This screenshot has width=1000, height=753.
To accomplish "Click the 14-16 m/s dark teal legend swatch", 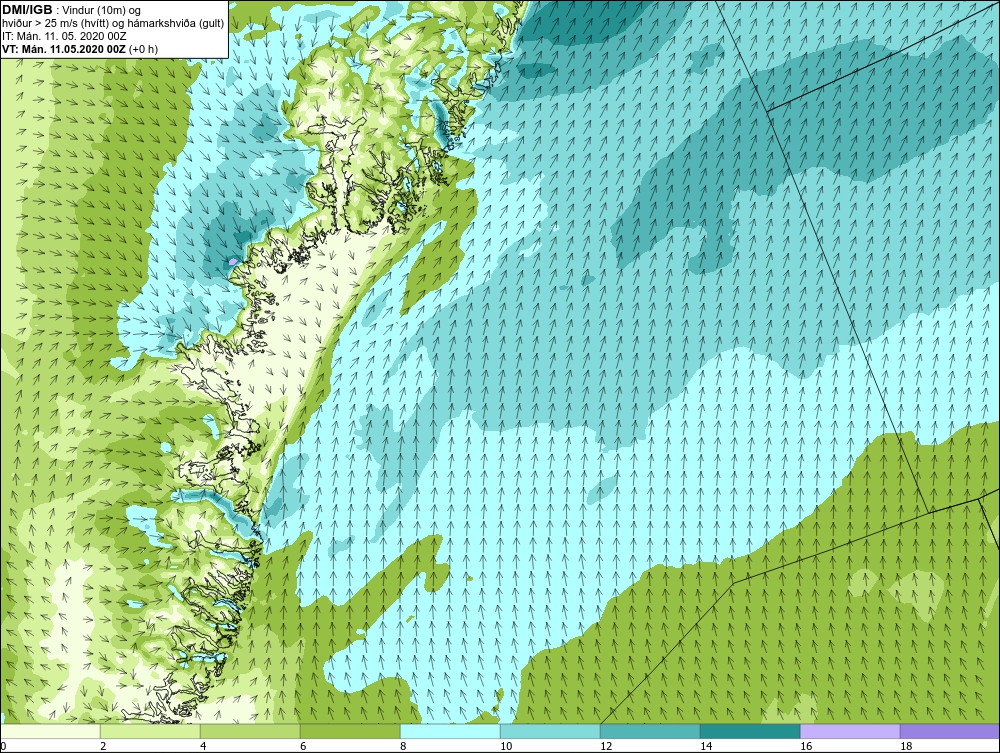I will click(x=750, y=731).
